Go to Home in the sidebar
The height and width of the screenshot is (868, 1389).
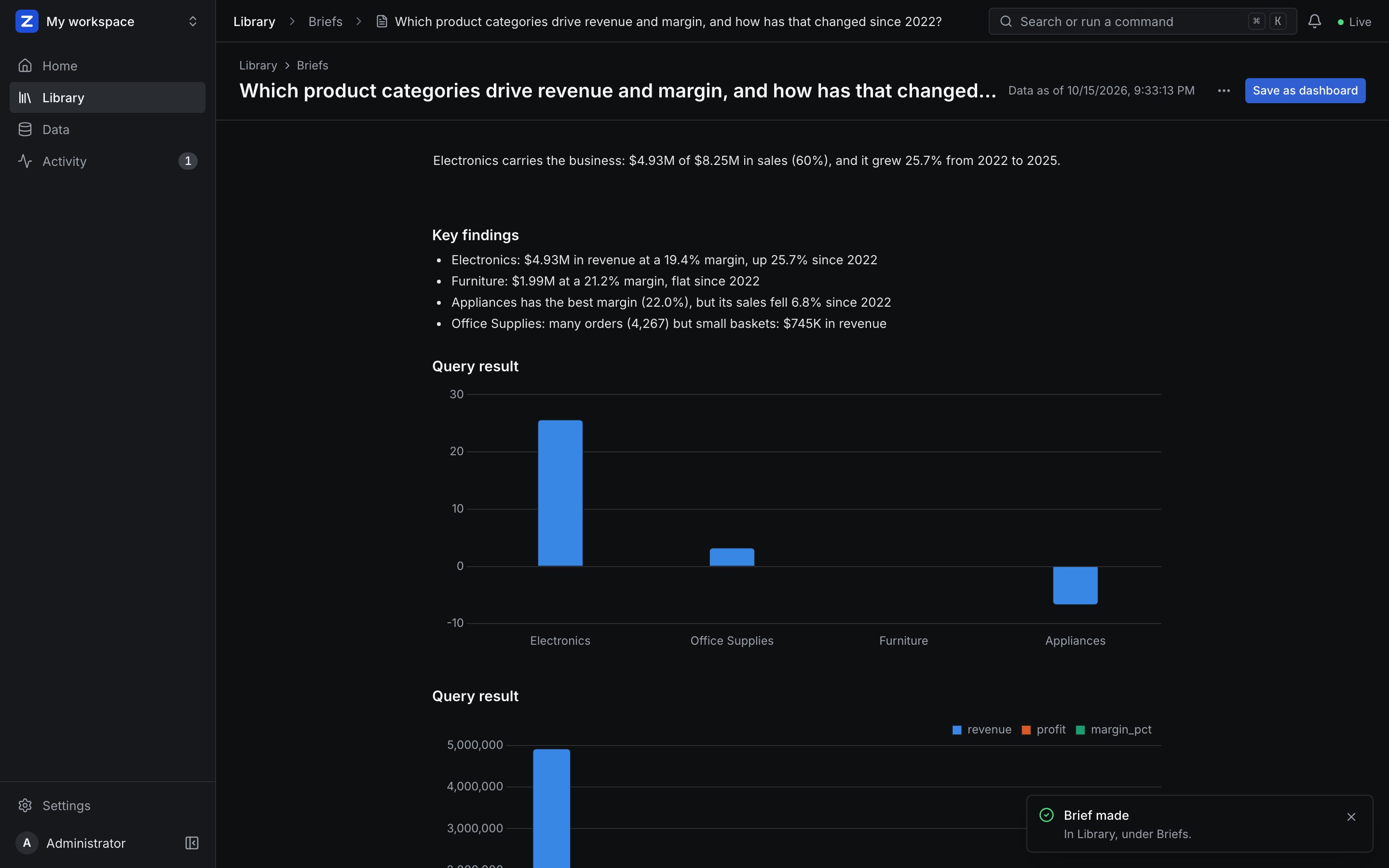(x=108, y=66)
